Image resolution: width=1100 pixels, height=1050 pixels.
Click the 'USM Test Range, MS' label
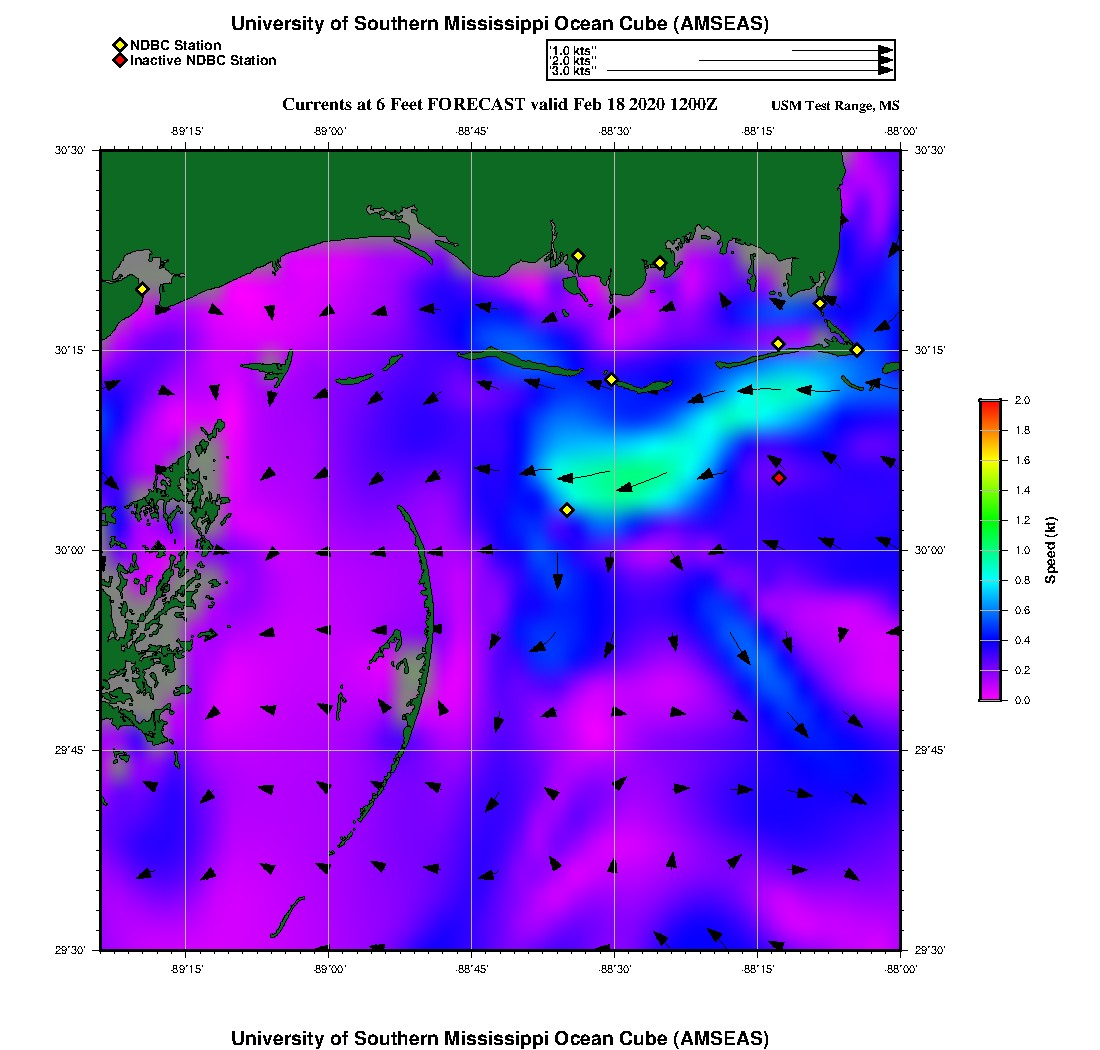click(x=835, y=106)
